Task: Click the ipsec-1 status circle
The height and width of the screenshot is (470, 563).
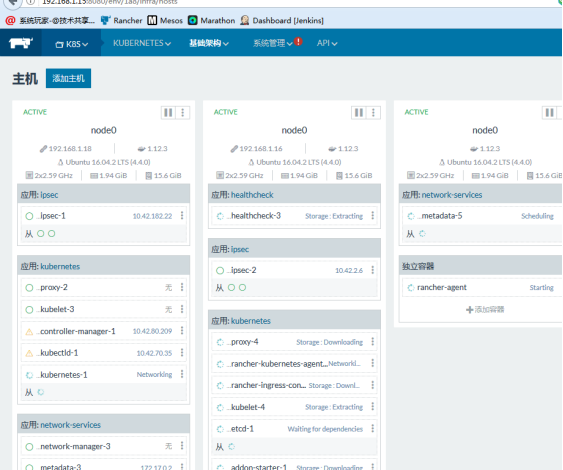Action: point(29,216)
